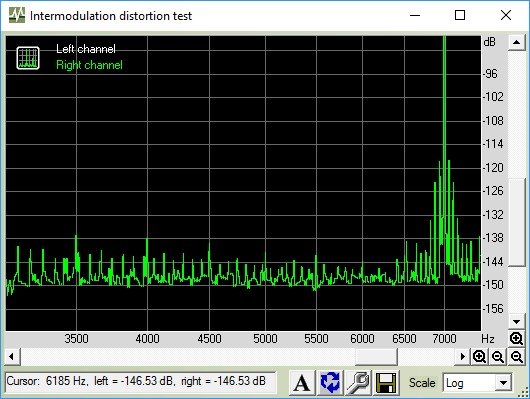The height and width of the screenshot is (399, 530).
Task: Click the Scale combo box showing Log
Action: tap(477, 383)
